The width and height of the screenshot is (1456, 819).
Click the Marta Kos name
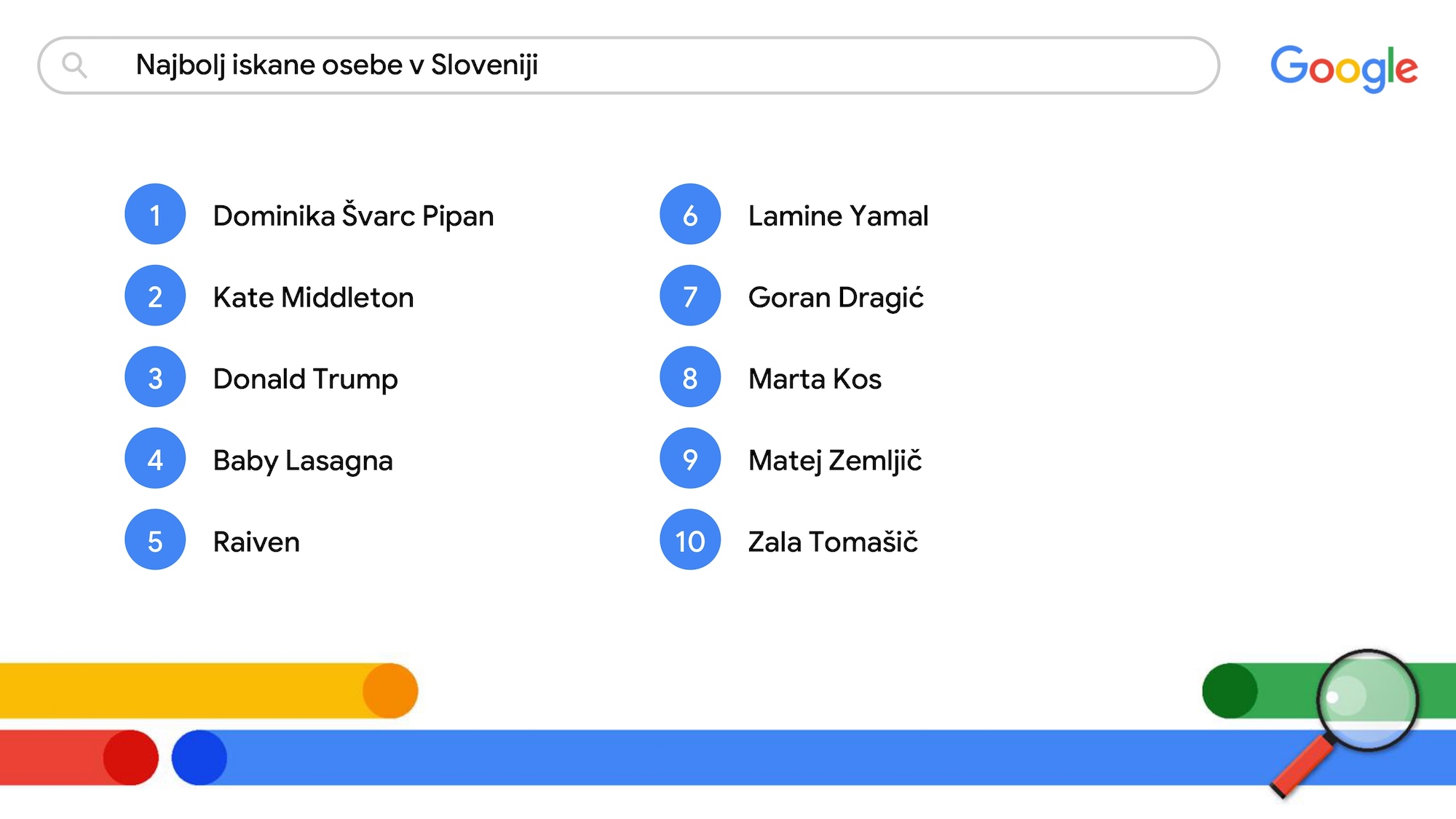coord(815,379)
